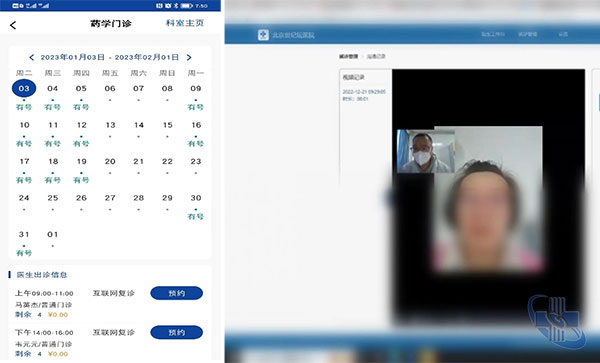Image resolution: width=600 pixels, height=363 pixels.
Task: Click the hospital logo icon
Action: pyautogui.click(x=263, y=35)
